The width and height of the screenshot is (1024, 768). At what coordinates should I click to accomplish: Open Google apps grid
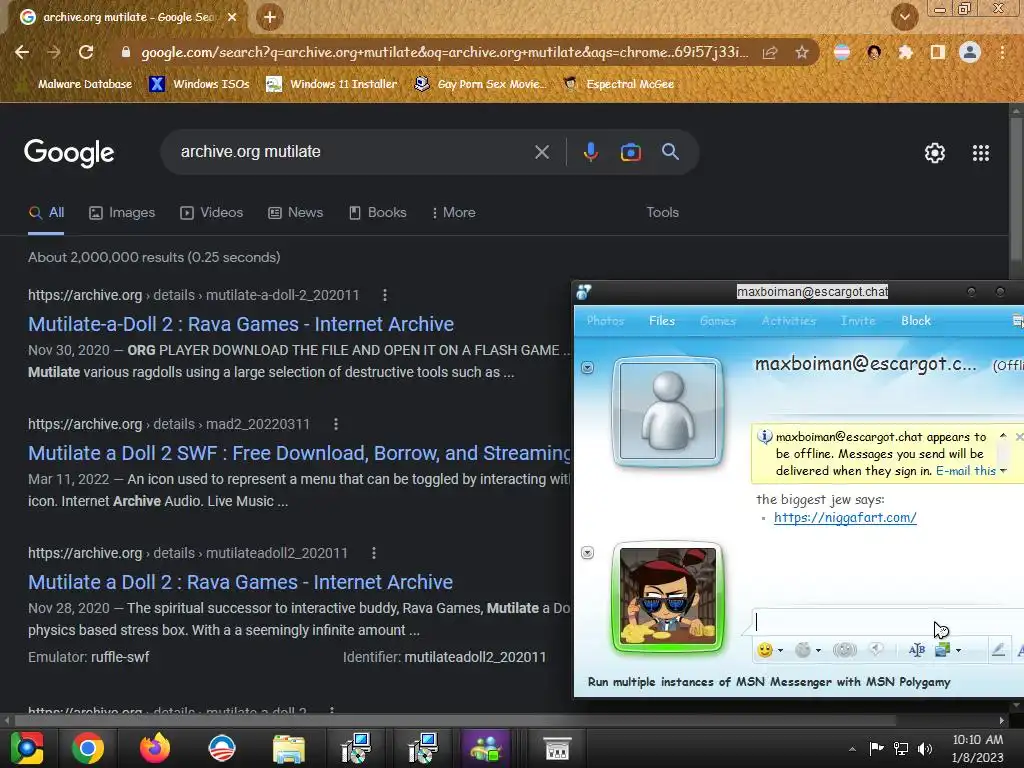click(981, 153)
